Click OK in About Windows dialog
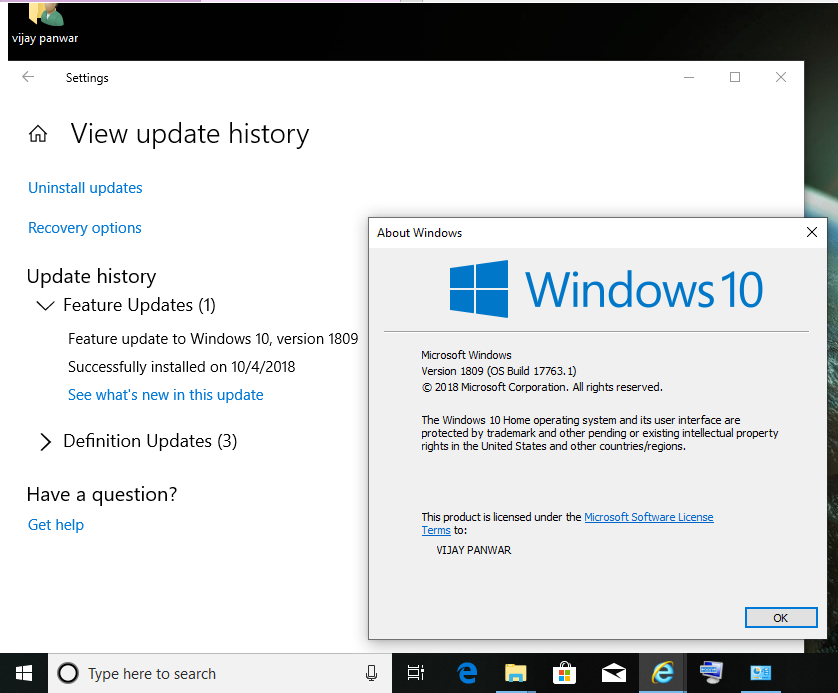838x693 pixels. [x=781, y=618]
